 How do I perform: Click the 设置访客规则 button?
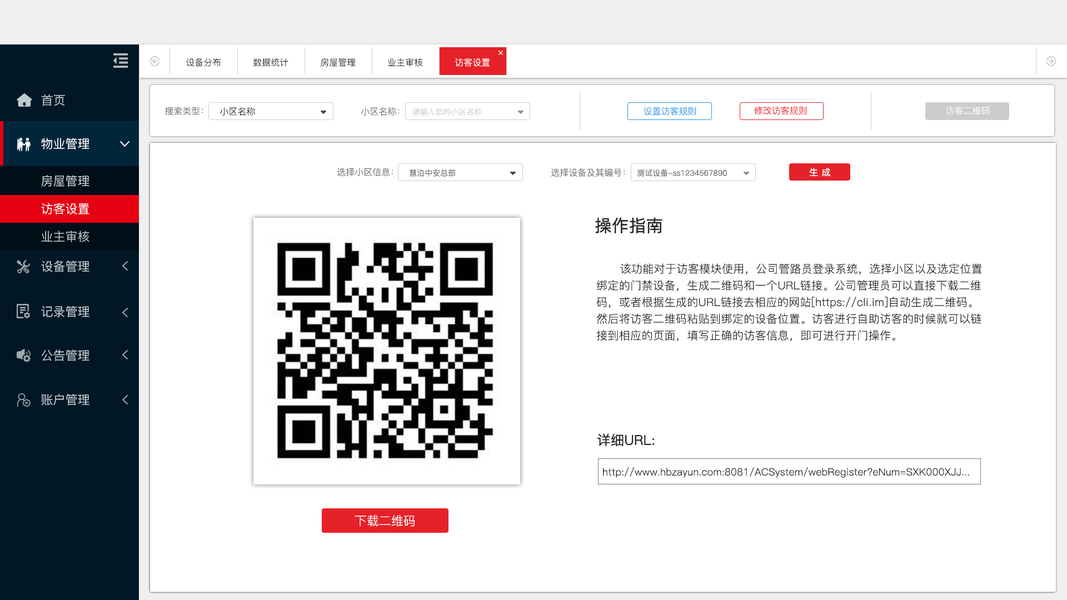[670, 111]
